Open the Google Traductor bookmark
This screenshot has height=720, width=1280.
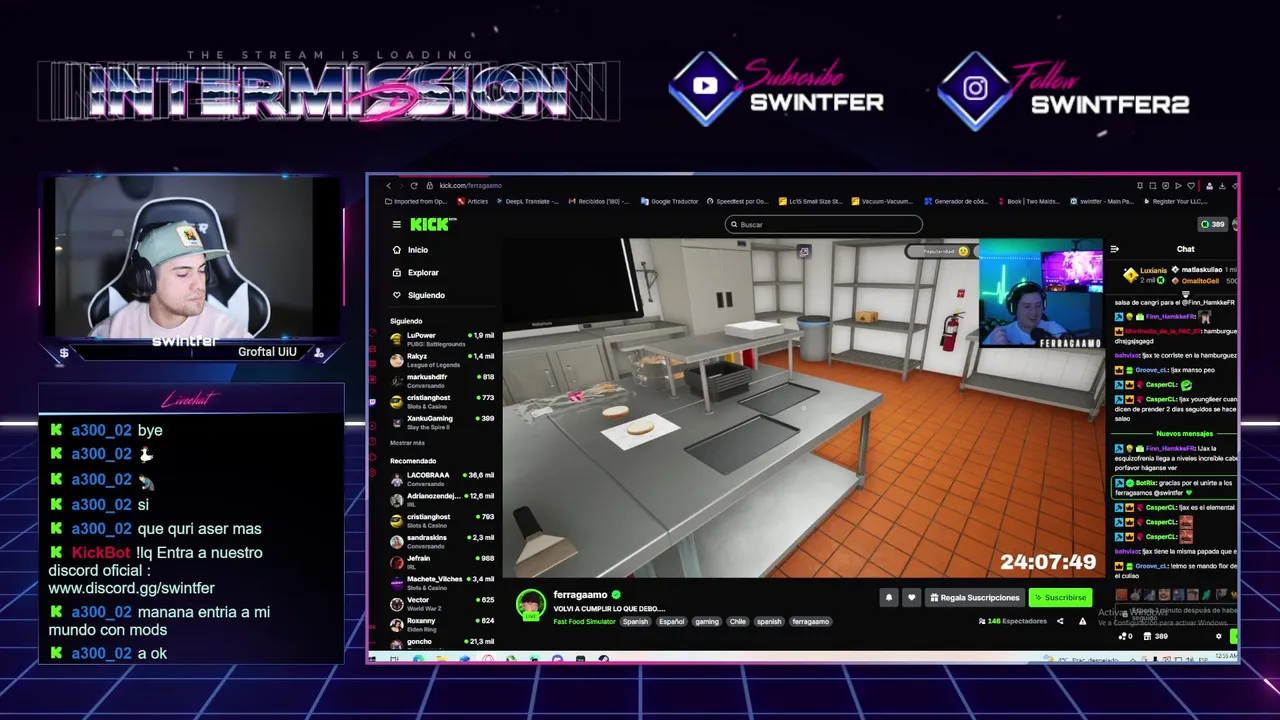point(669,201)
